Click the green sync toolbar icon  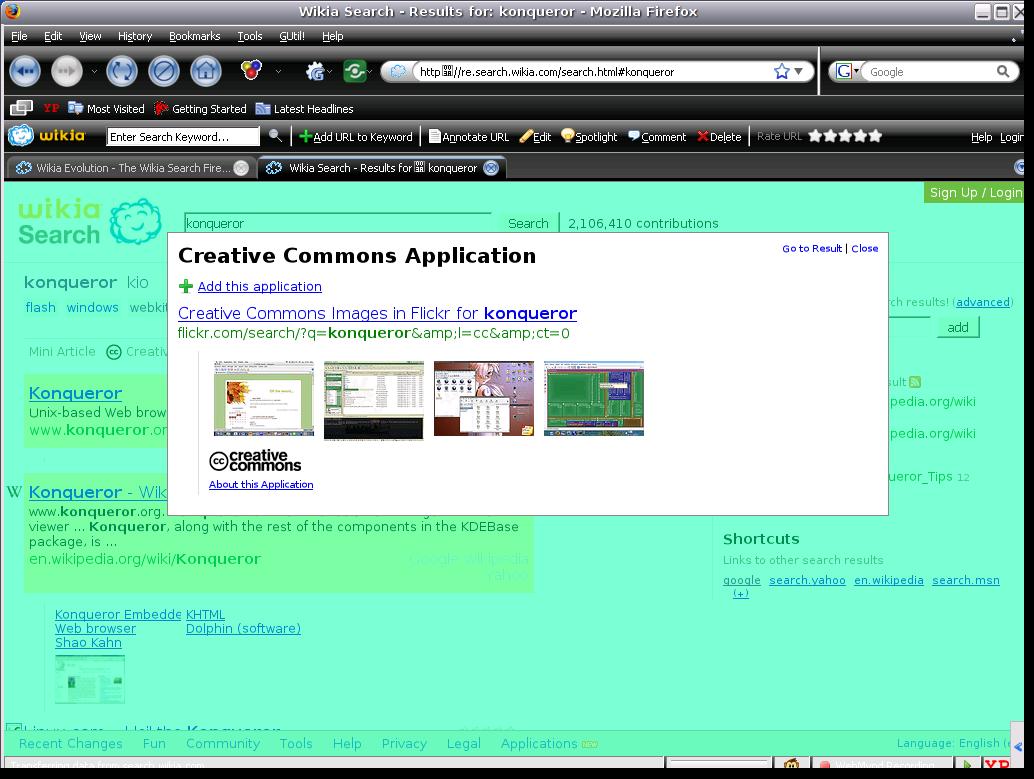(x=355, y=71)
